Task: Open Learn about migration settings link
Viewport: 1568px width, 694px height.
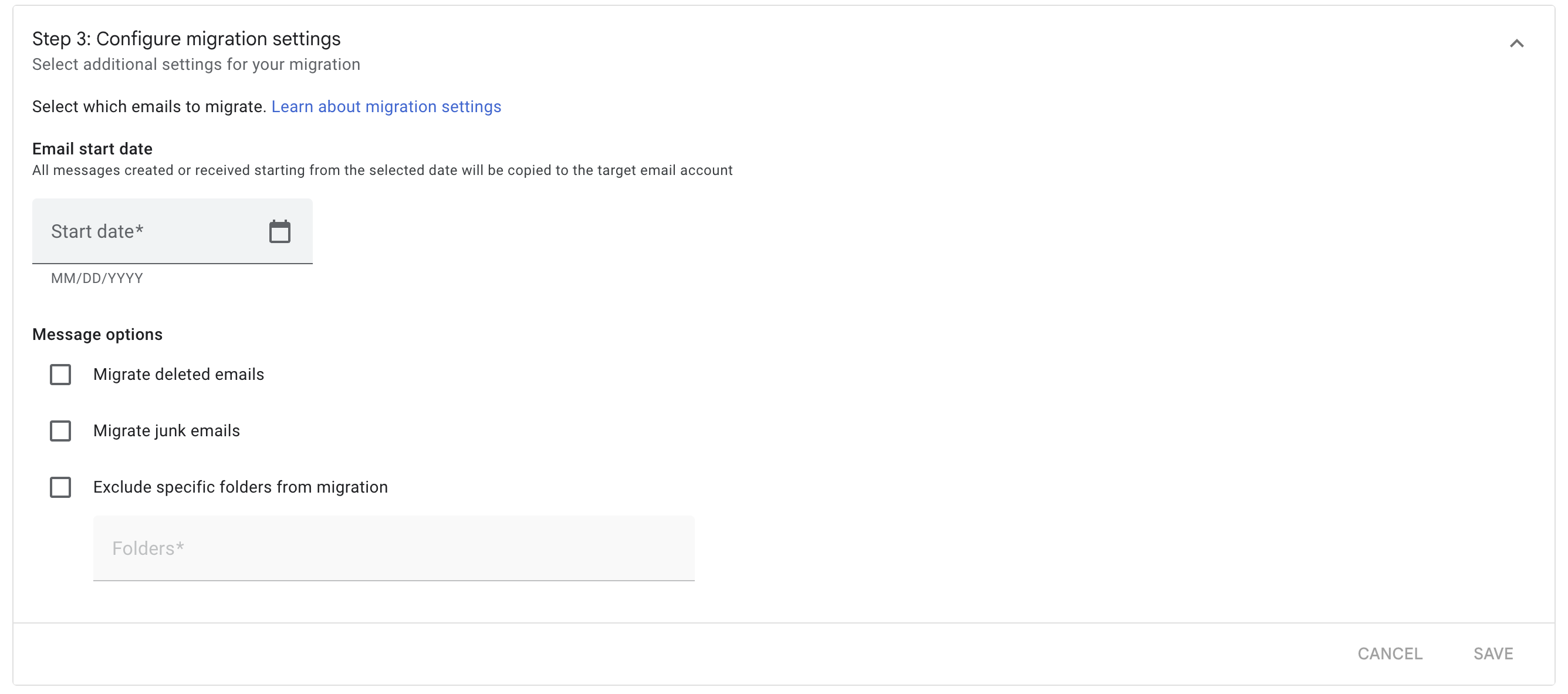Action: point(386,106)
